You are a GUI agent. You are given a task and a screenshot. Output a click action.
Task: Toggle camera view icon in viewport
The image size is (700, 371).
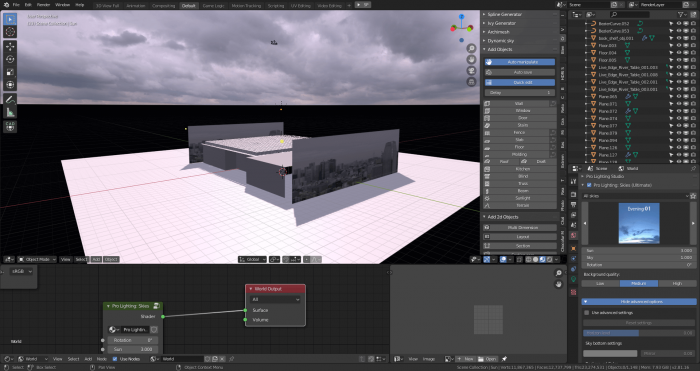pos(471,71)
